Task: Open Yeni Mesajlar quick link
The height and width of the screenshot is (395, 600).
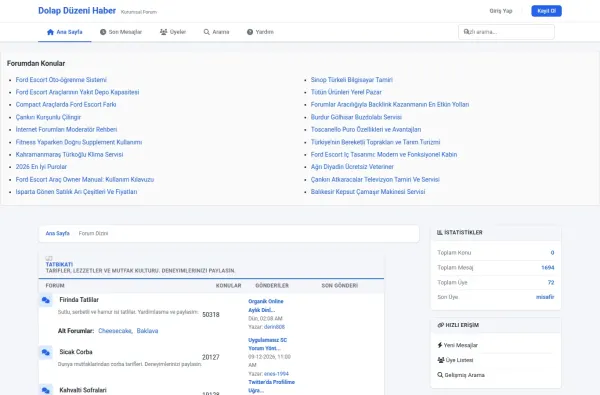Action: [461, 345]
